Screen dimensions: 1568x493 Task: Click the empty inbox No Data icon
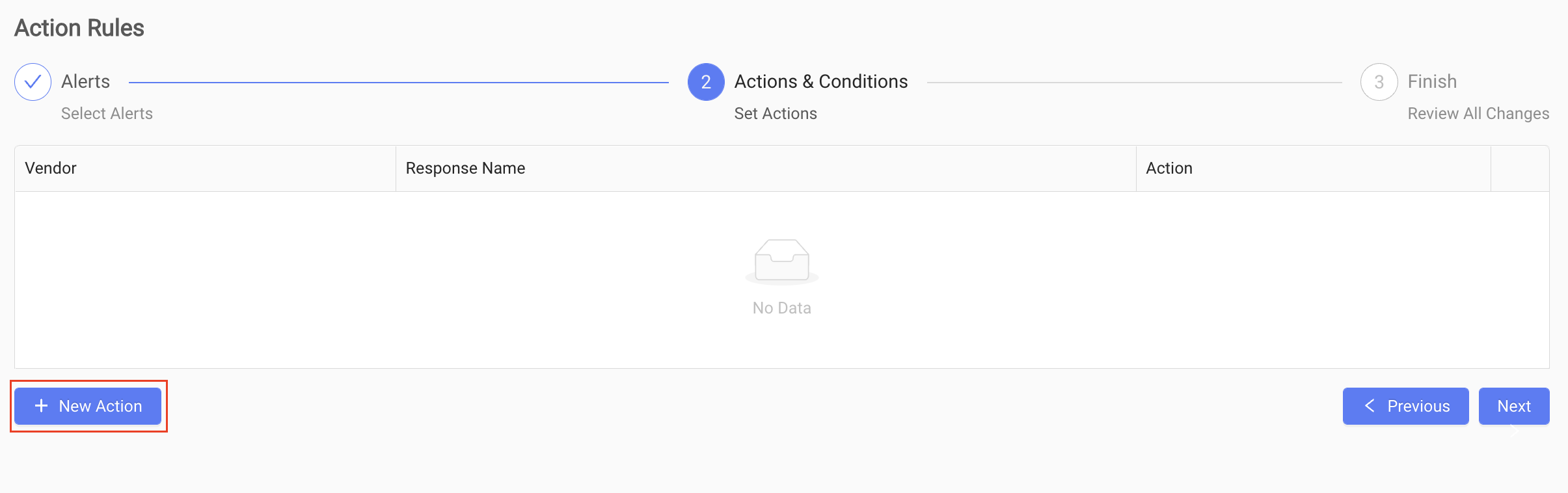tap(781, 262)
